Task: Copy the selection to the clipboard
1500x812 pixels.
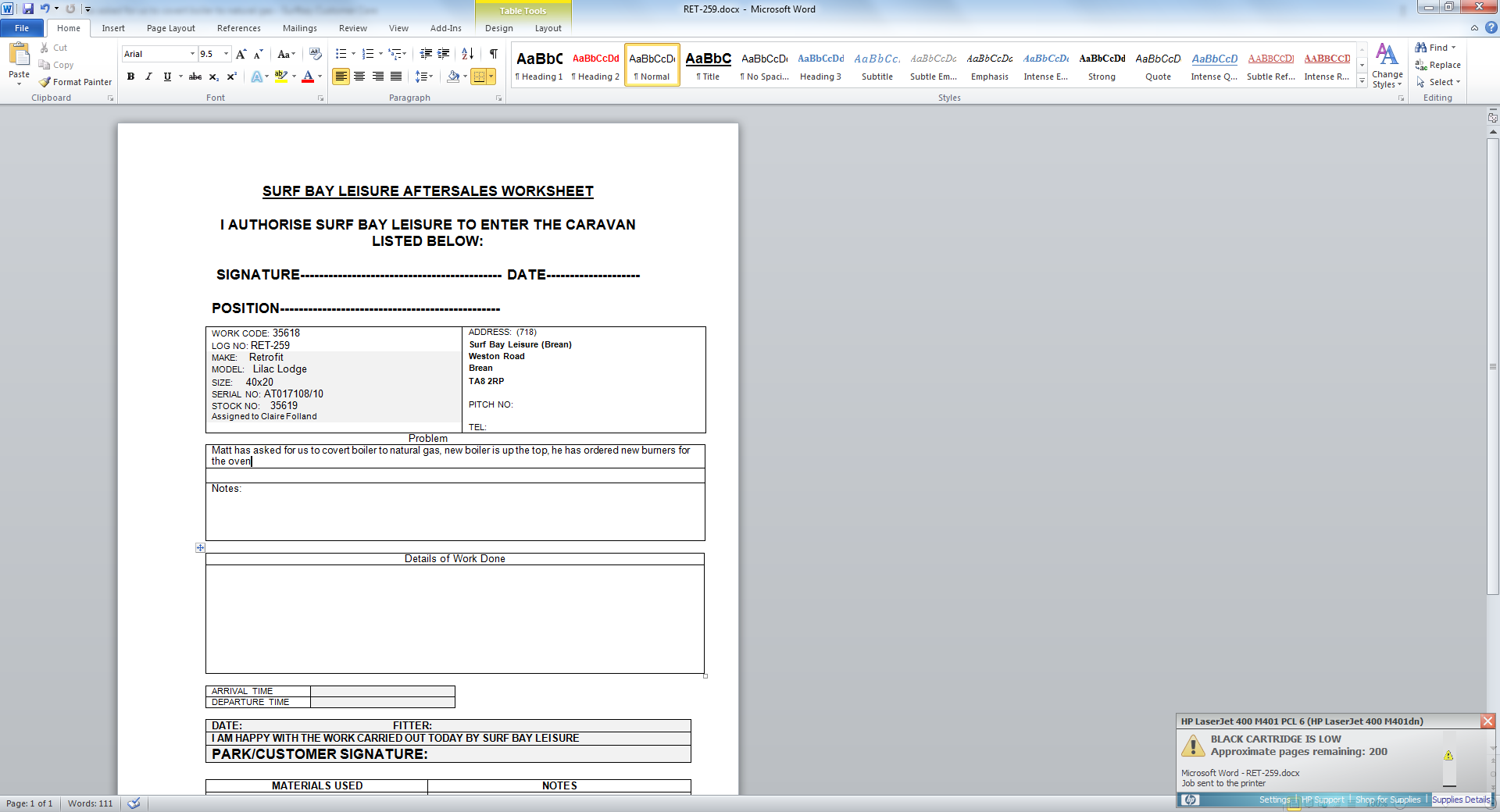Action: (56, 65)
